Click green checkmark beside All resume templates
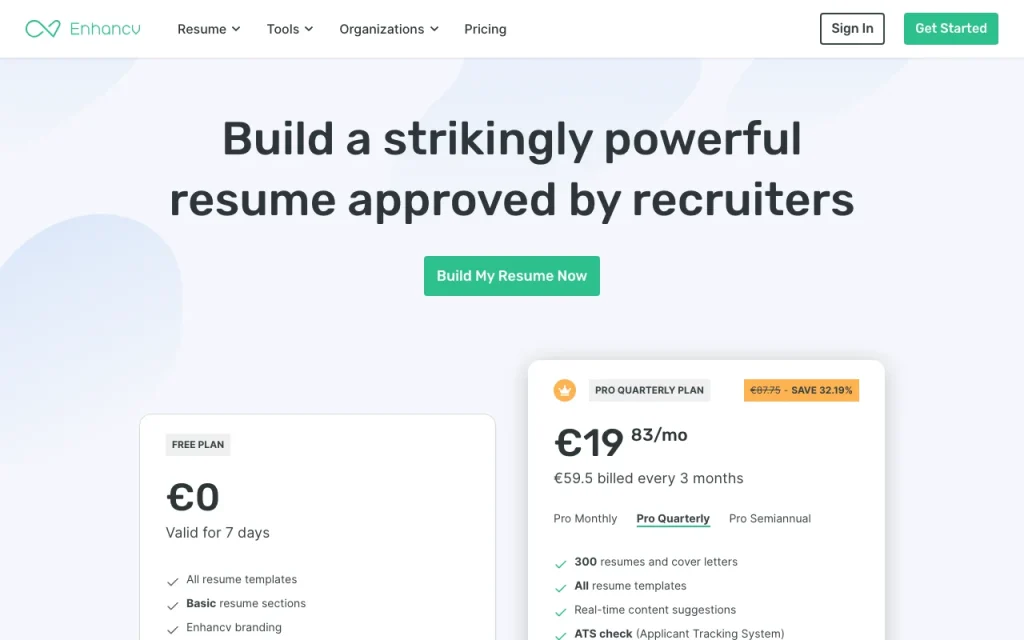Viewport: 1024px width, 640px height. pyautogui.click(x=560, y=588)
